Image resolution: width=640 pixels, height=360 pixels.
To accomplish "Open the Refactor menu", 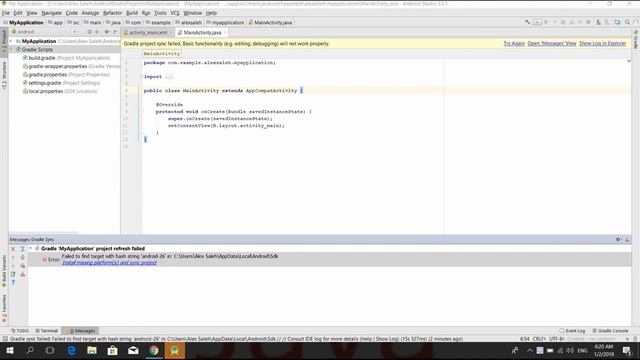I will tap(112, 13).
